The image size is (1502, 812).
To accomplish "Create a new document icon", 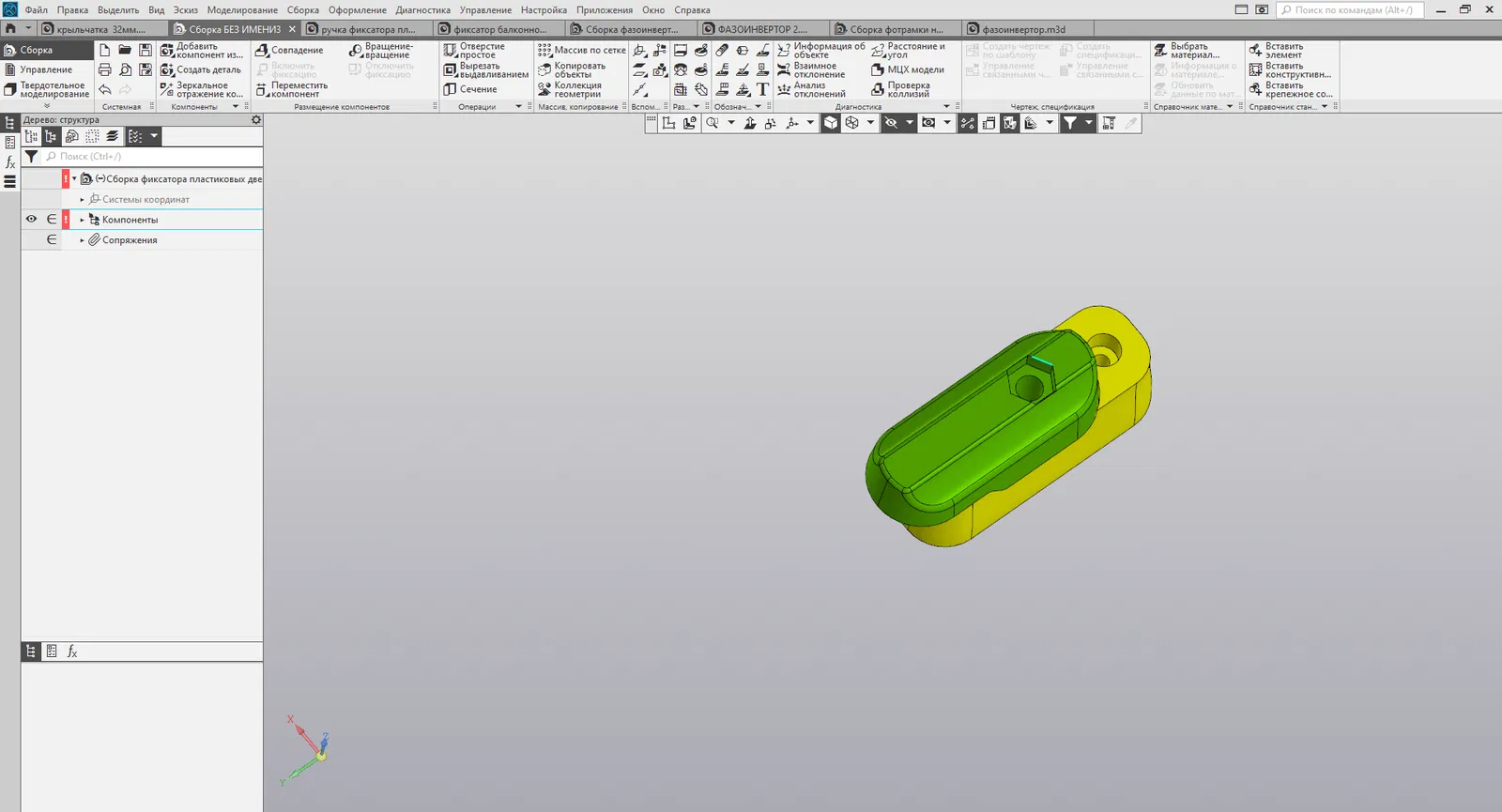I will [104, 50].
